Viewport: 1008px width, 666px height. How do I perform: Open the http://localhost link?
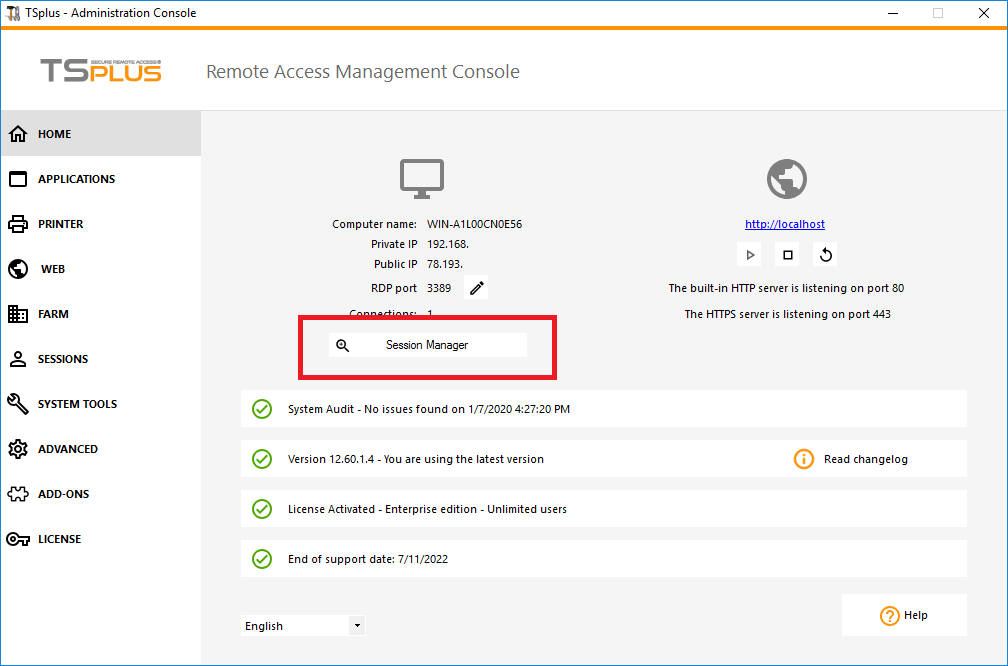coord(785,224)
